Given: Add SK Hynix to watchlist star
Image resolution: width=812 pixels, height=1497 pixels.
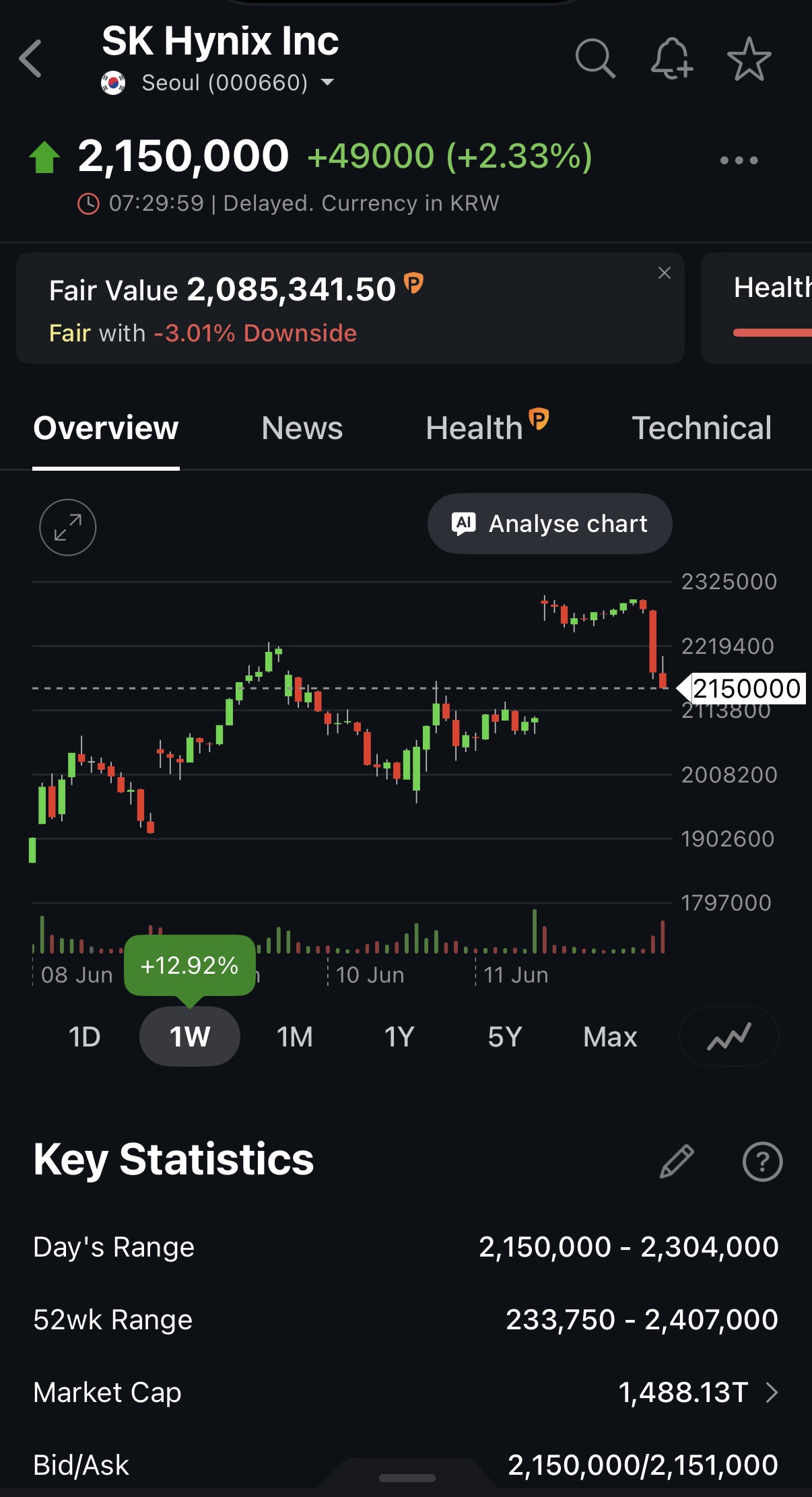Looking at the screenshot, I should click(749, 59).
